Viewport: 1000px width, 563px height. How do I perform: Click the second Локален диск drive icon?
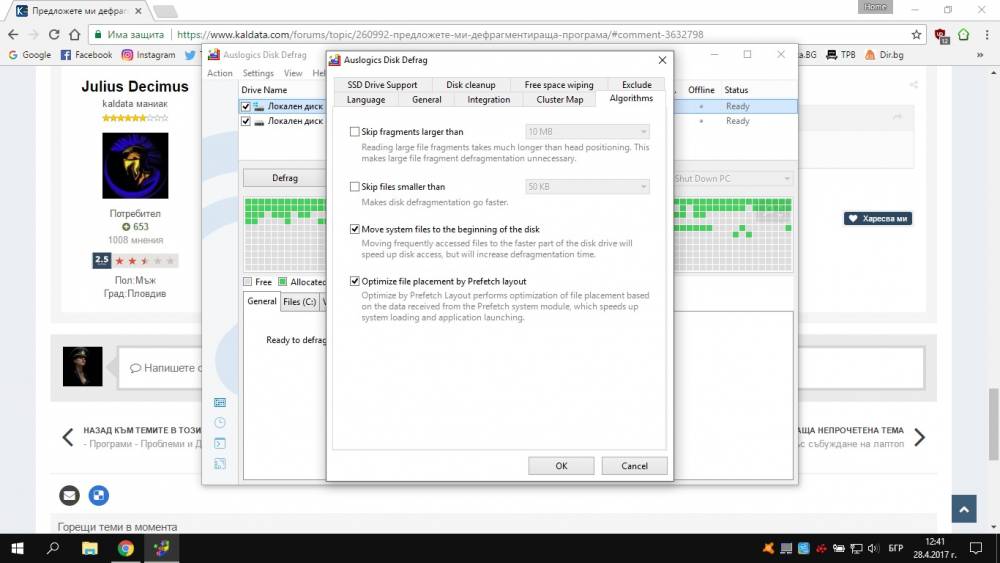[x=259, y=121]
